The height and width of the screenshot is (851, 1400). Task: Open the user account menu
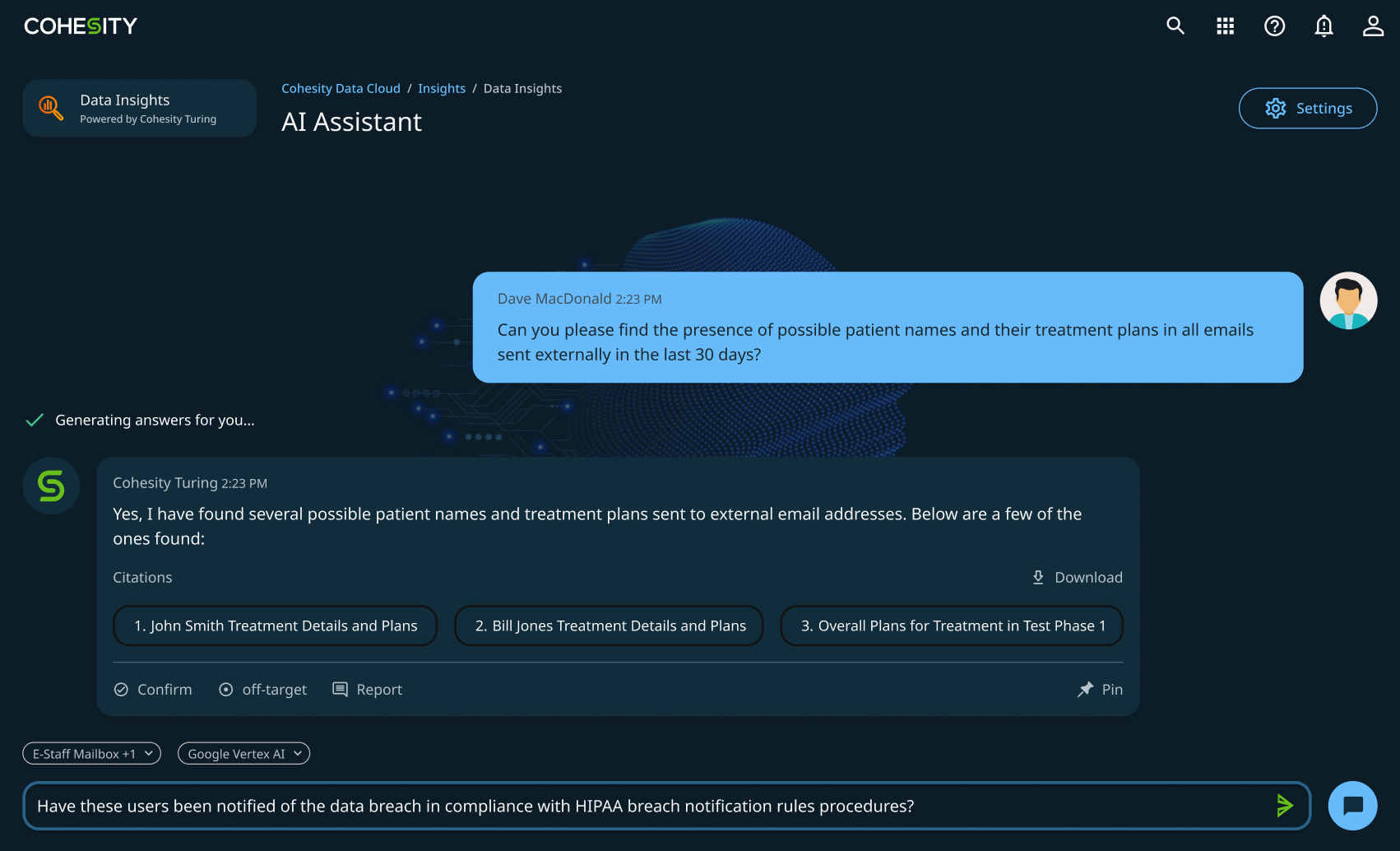point(1373,26)
